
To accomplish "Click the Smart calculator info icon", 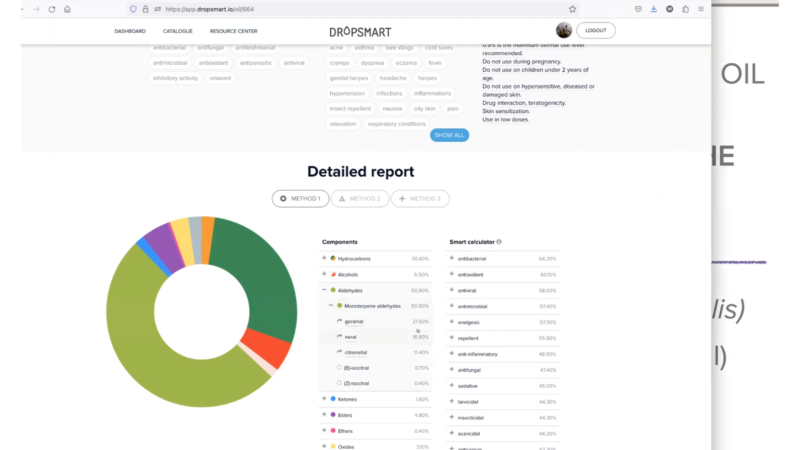I will click(499, 242).
